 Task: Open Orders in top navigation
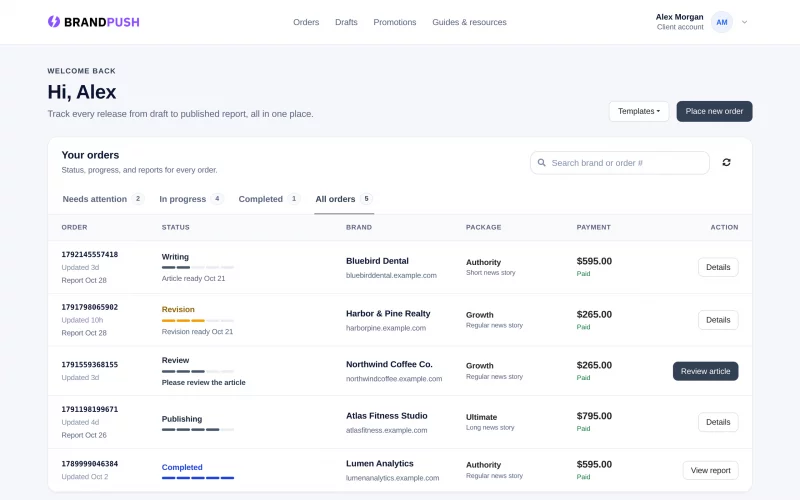tap(306, 22)
